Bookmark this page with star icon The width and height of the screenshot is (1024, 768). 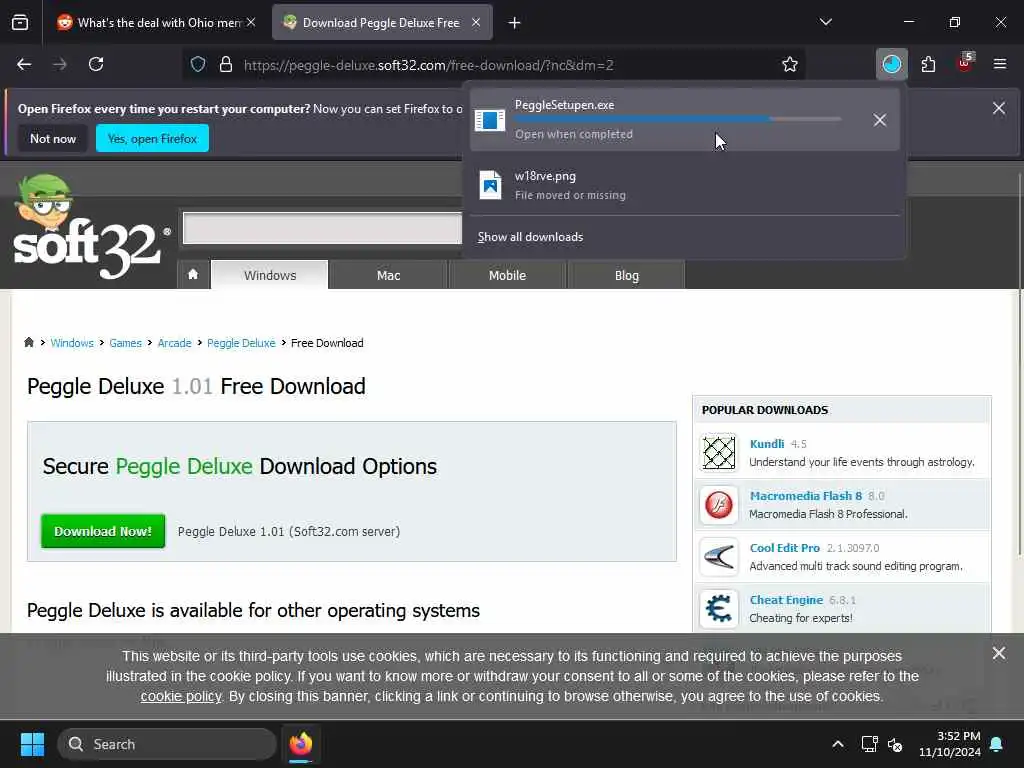pos(790,64)
